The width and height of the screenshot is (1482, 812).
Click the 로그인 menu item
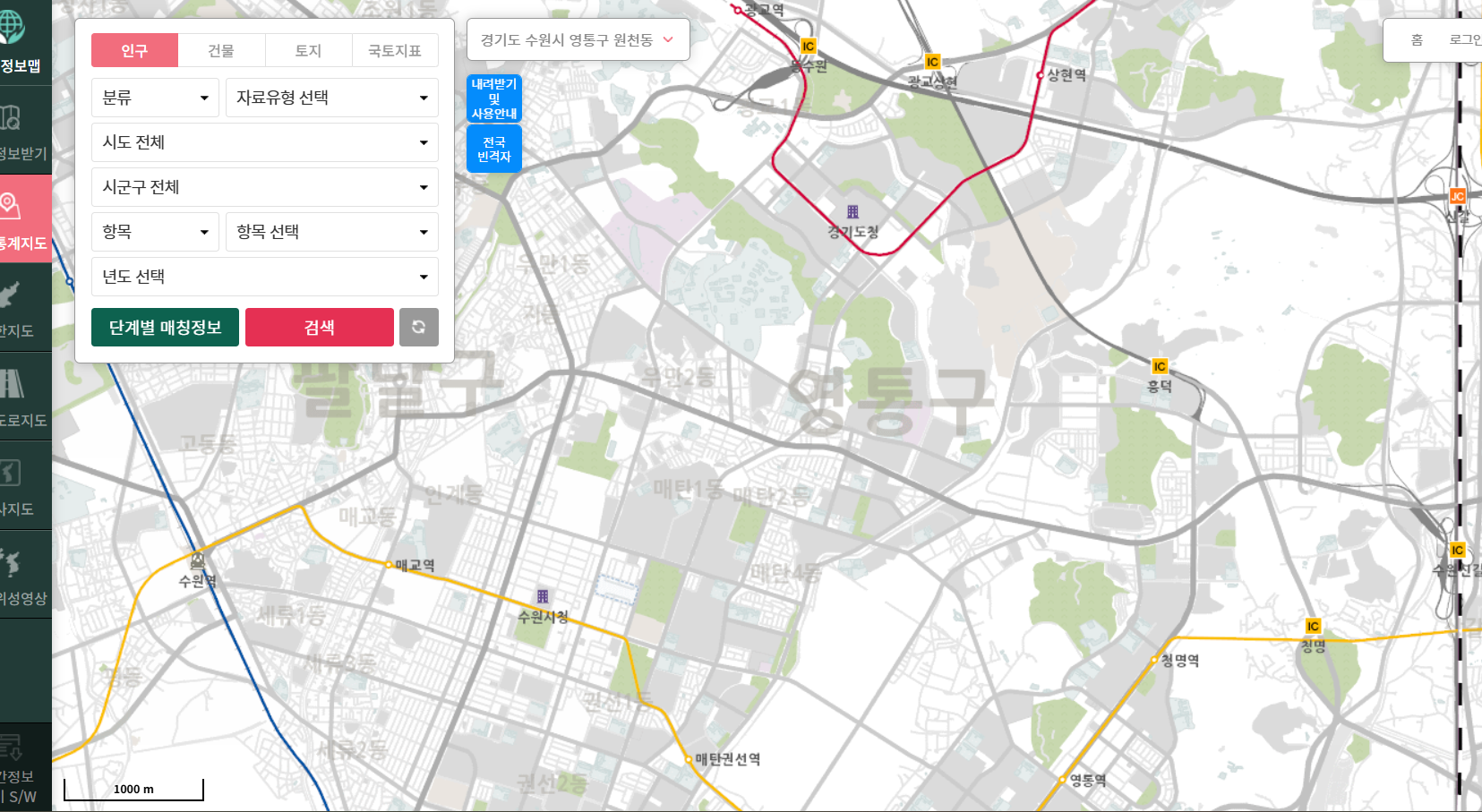tap(1465, 39)
